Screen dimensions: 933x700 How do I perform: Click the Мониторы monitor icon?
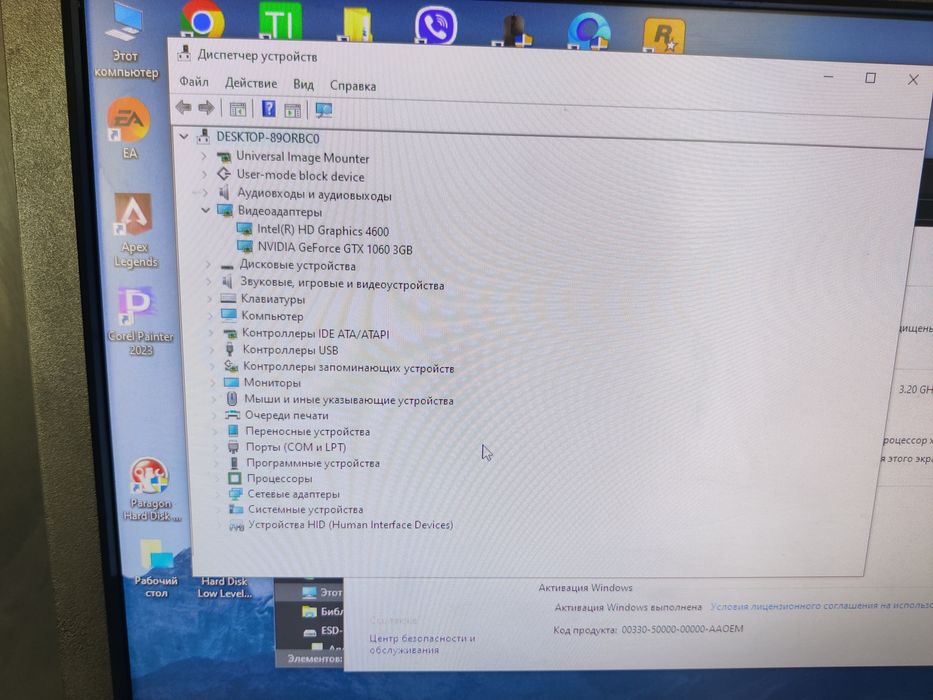click(231, 382)
